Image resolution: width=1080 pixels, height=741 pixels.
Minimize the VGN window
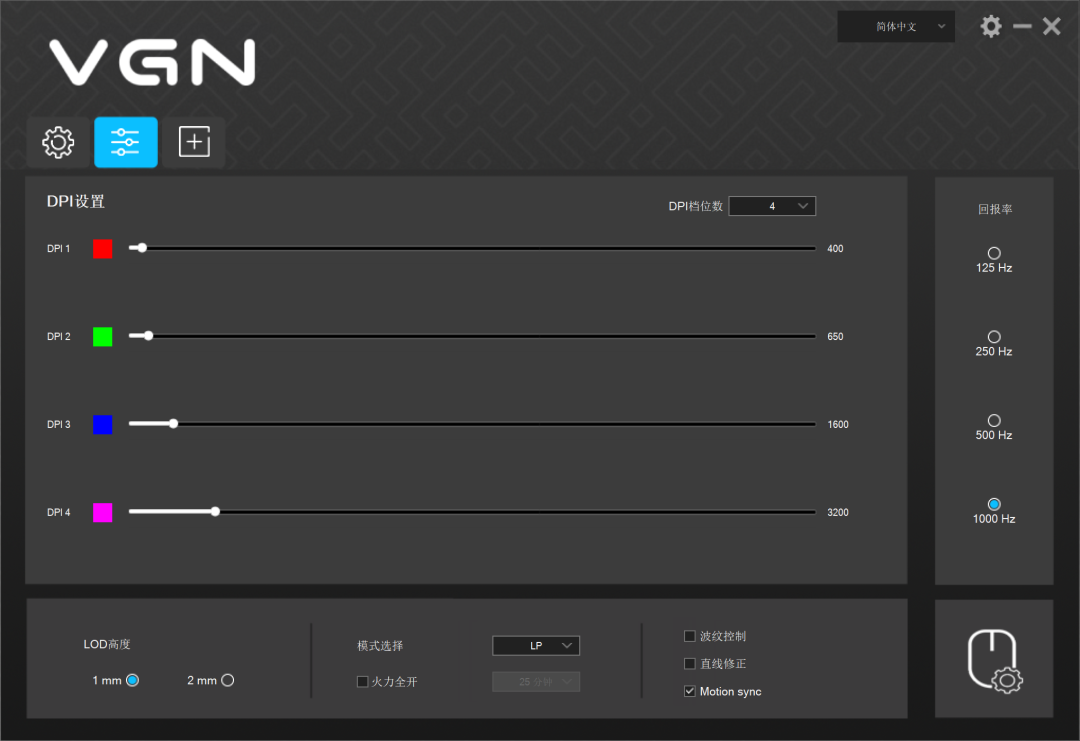[x=1022, y=27]
